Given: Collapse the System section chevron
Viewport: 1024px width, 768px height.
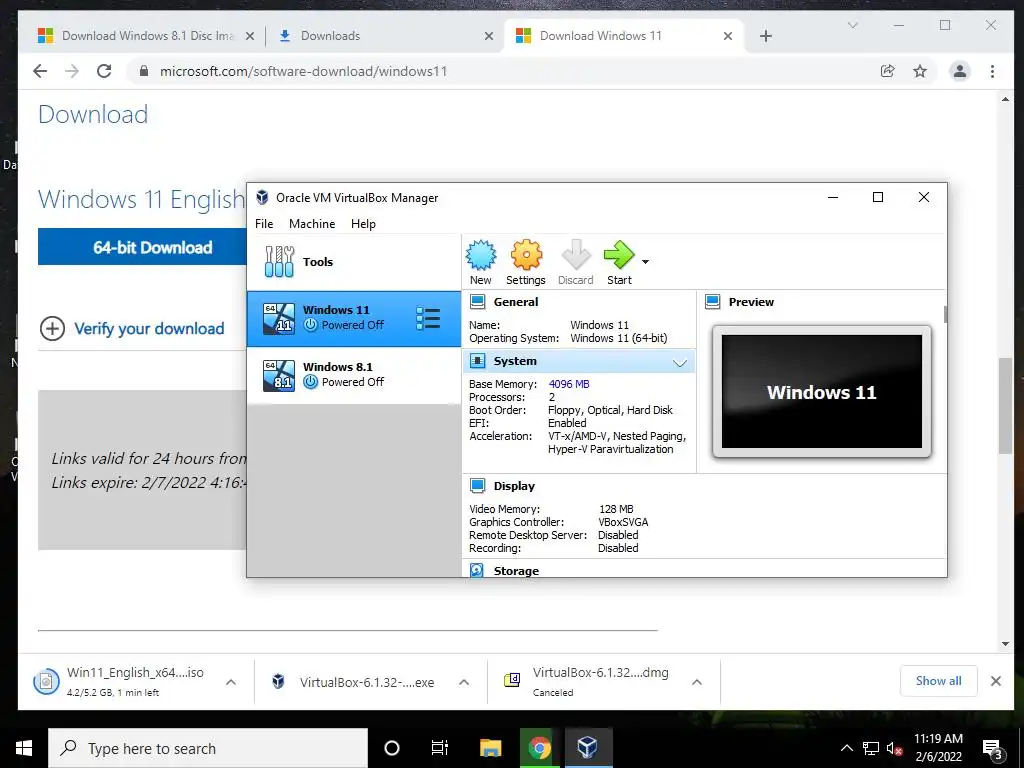Looking at the screenshot, I should coord(680,362).
